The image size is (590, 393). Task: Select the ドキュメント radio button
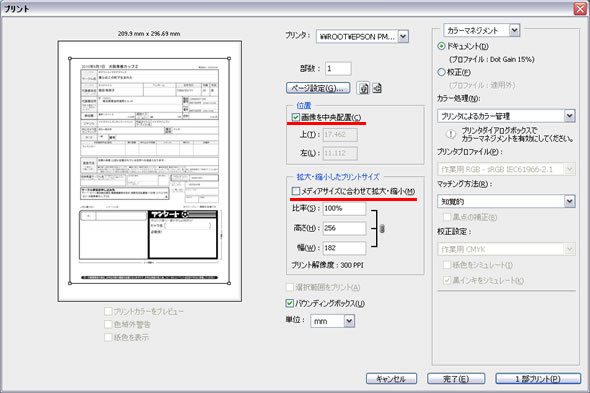(x=441, y=46)
